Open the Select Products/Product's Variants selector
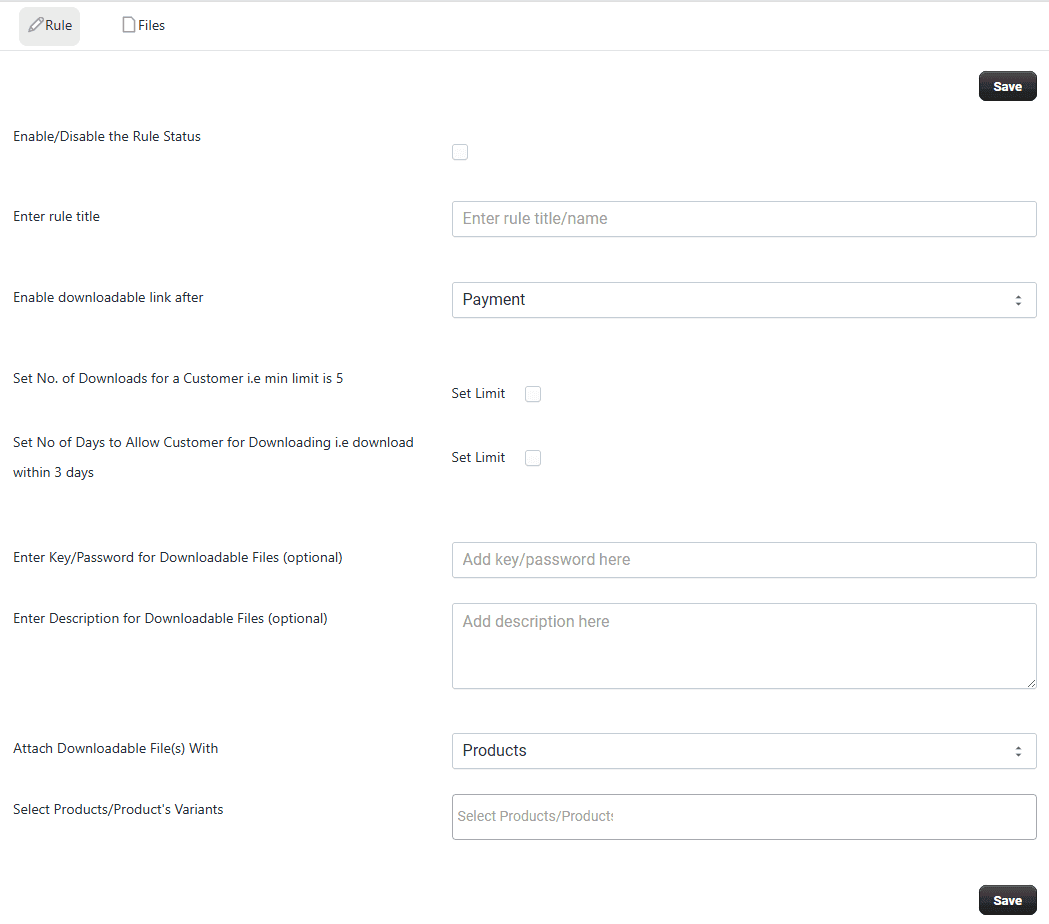This screenshot has width=1049, height=924. coord(744,817)
